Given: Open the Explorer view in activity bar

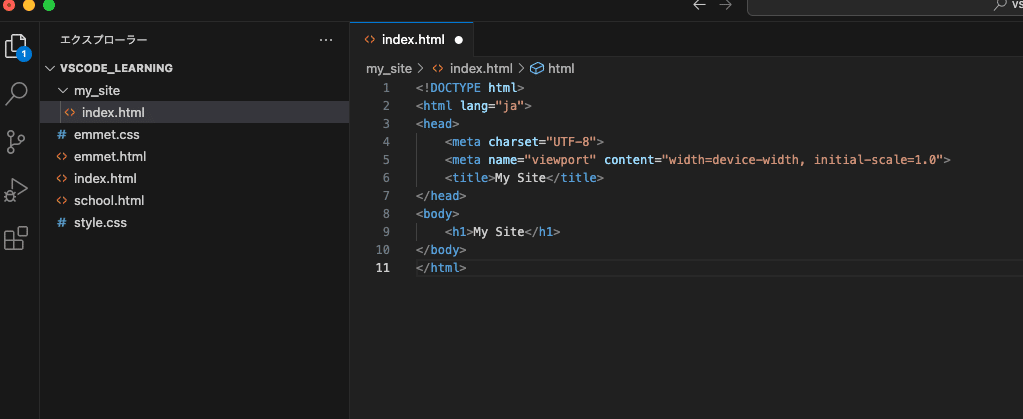Looking at the screenshot, I should tap(16, 46).
